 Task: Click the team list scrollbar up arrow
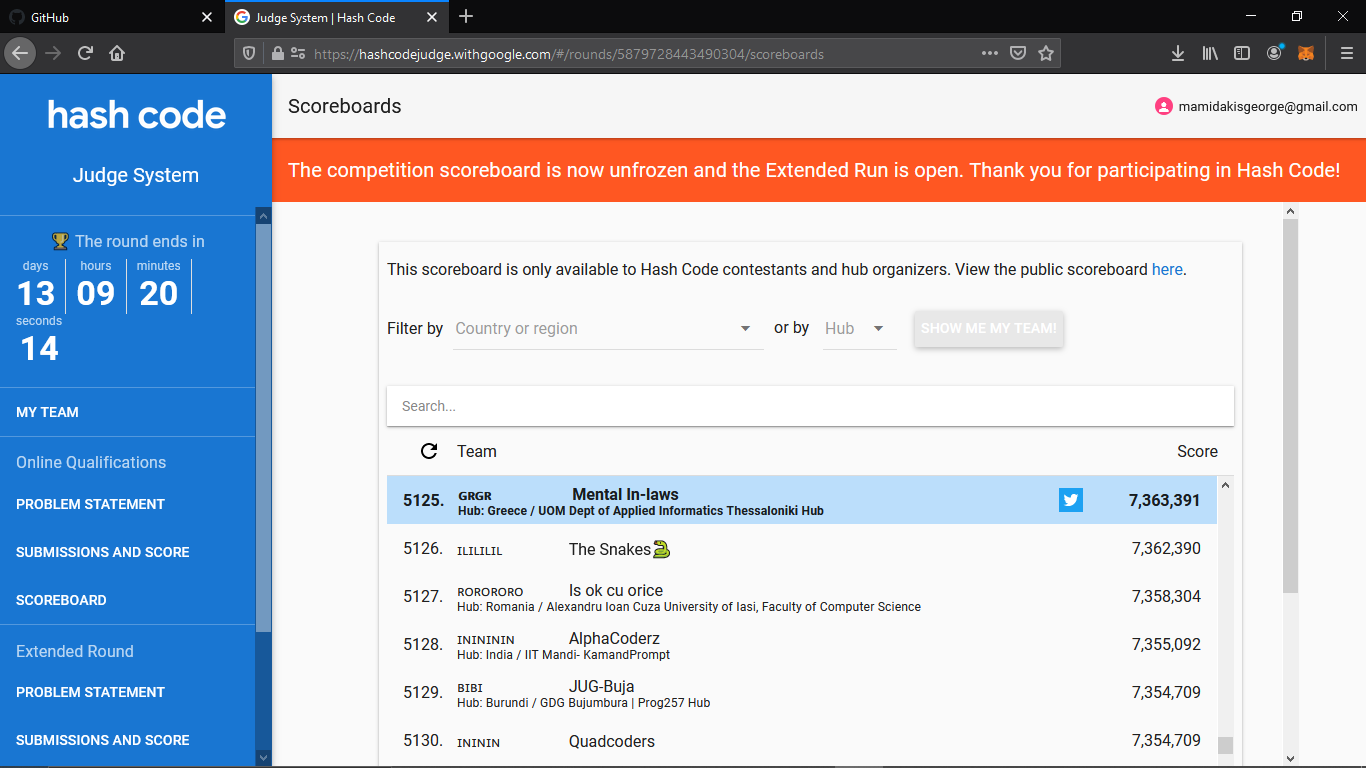[1225, 484]
